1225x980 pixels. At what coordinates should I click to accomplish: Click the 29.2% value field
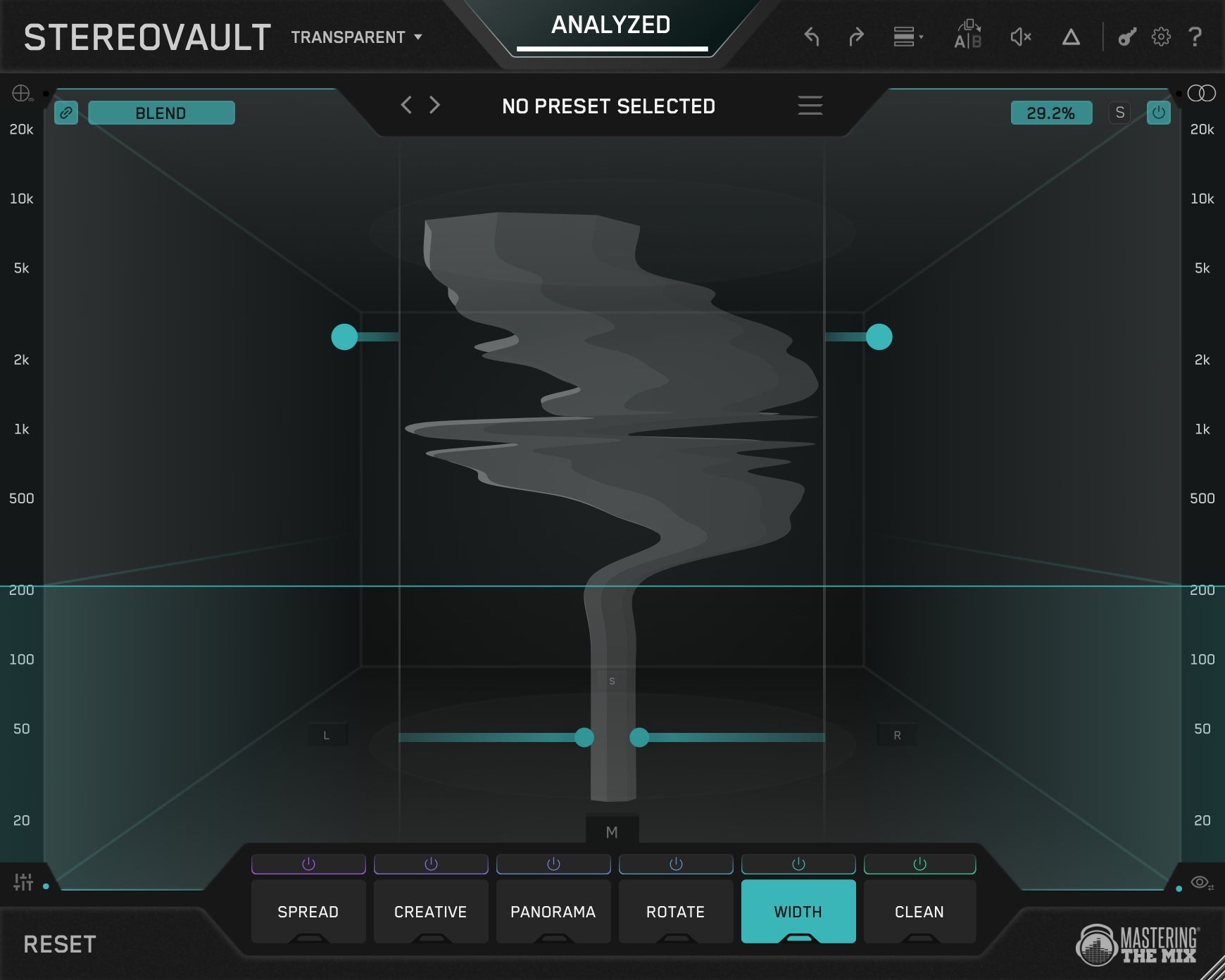coord(1051,113)
